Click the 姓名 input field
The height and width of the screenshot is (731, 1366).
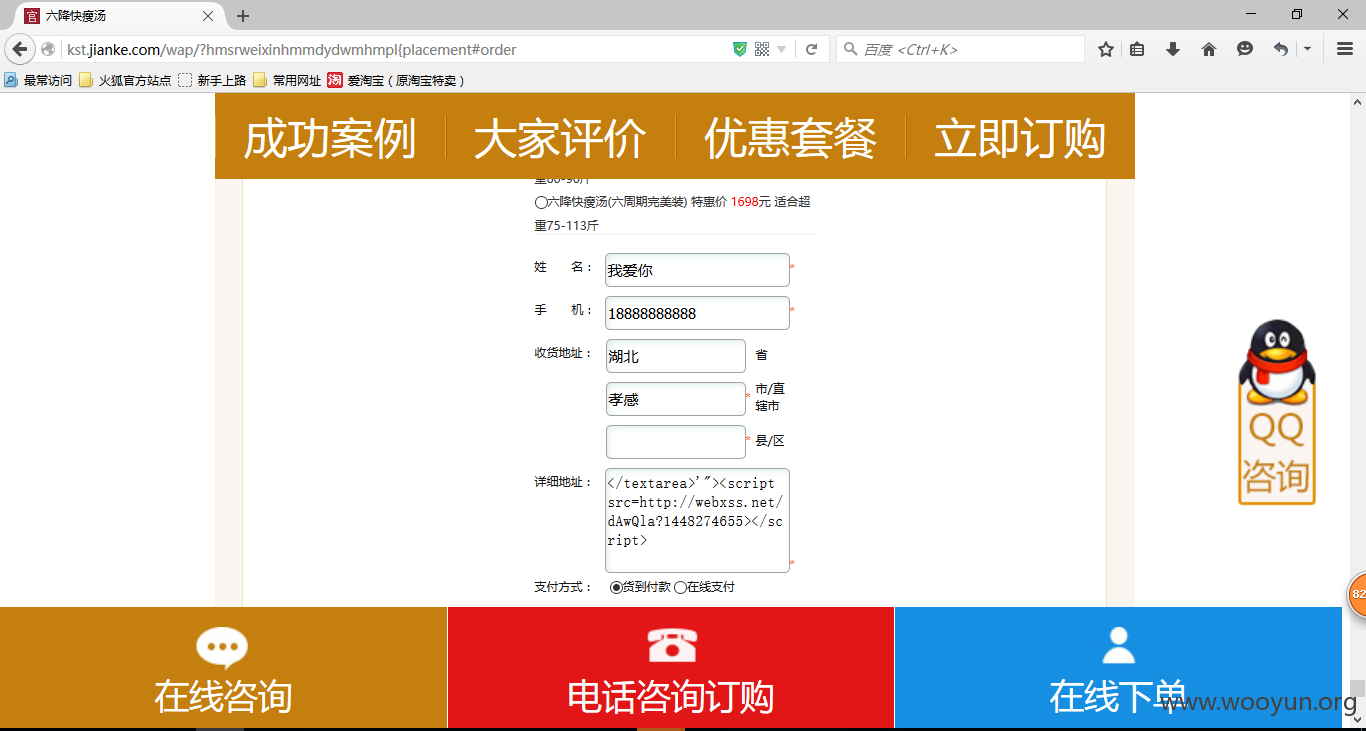coord(697,270)
